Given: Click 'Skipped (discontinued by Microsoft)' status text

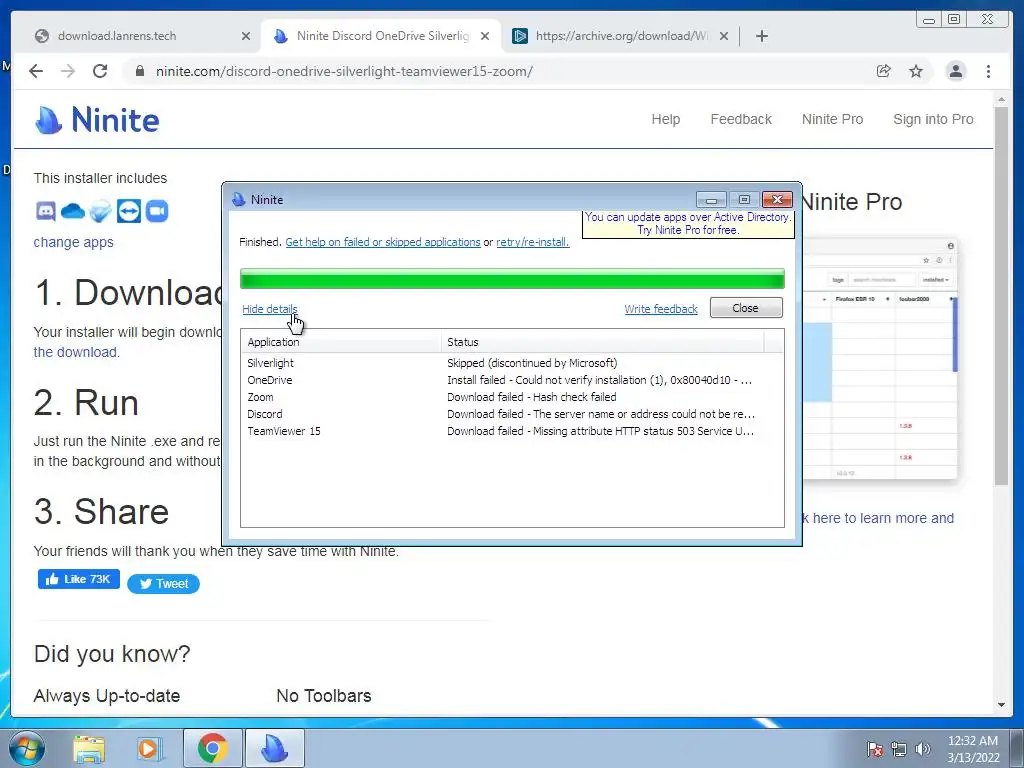Looking at the screenshot, I should [532, 363].
